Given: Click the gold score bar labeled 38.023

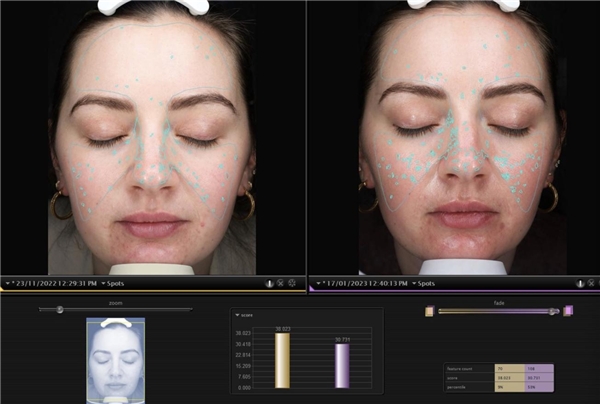Looking at the screenshot, I should click(x=282, y=360).
